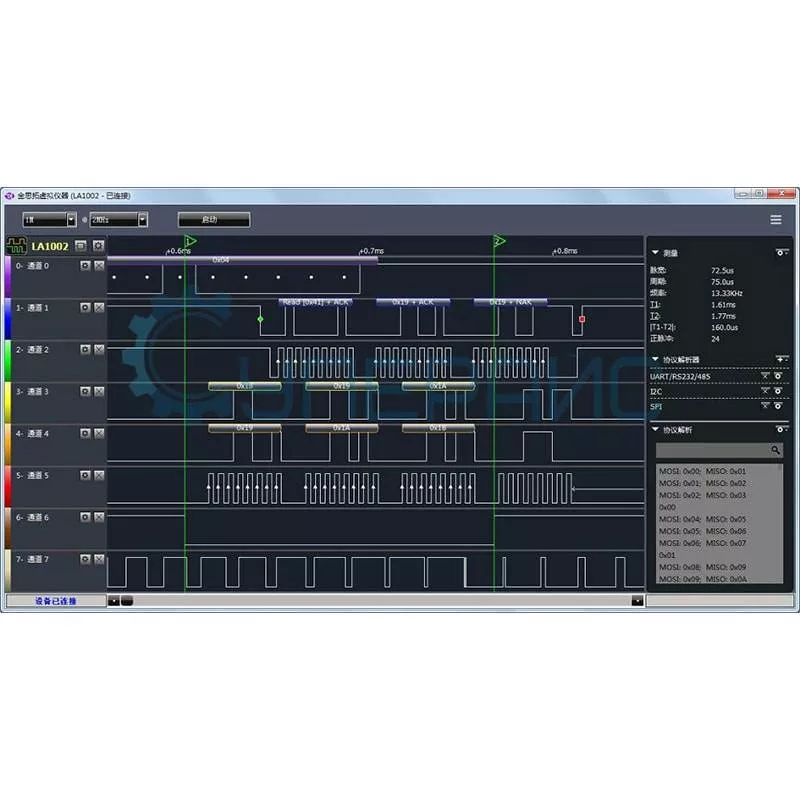Open the UART/RS232/485 analyzer settings gear
Image resolution: width=800 pixels, height=800 pixels.
[778, 376]
